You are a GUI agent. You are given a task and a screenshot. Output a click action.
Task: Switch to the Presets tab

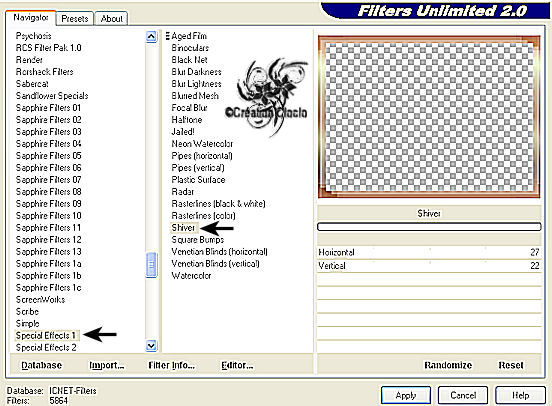click(x=75, y=18)
